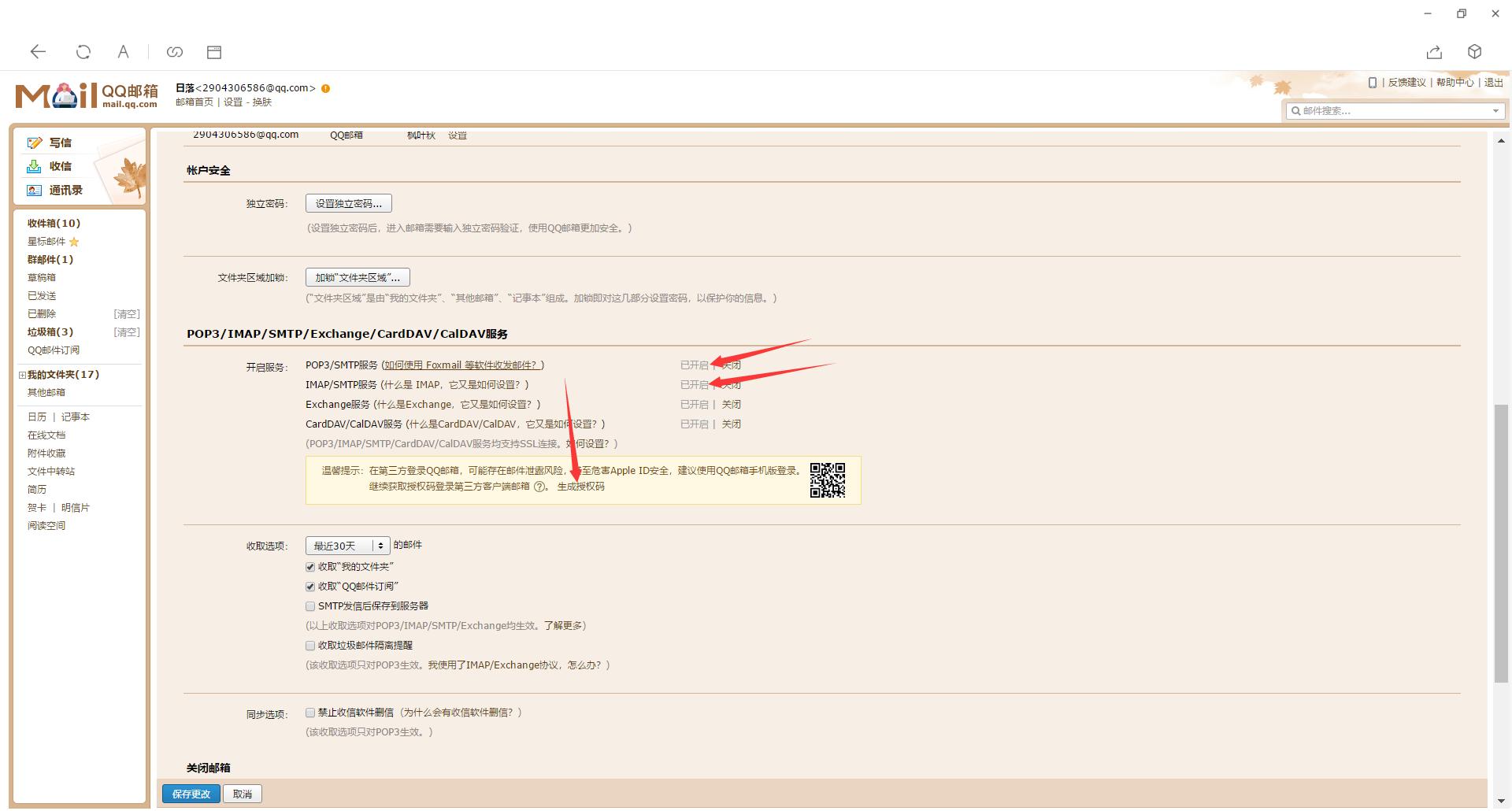Click the 写信 compose icon
This screenshot has width=1512, height=811.
[x=35, y=143]
